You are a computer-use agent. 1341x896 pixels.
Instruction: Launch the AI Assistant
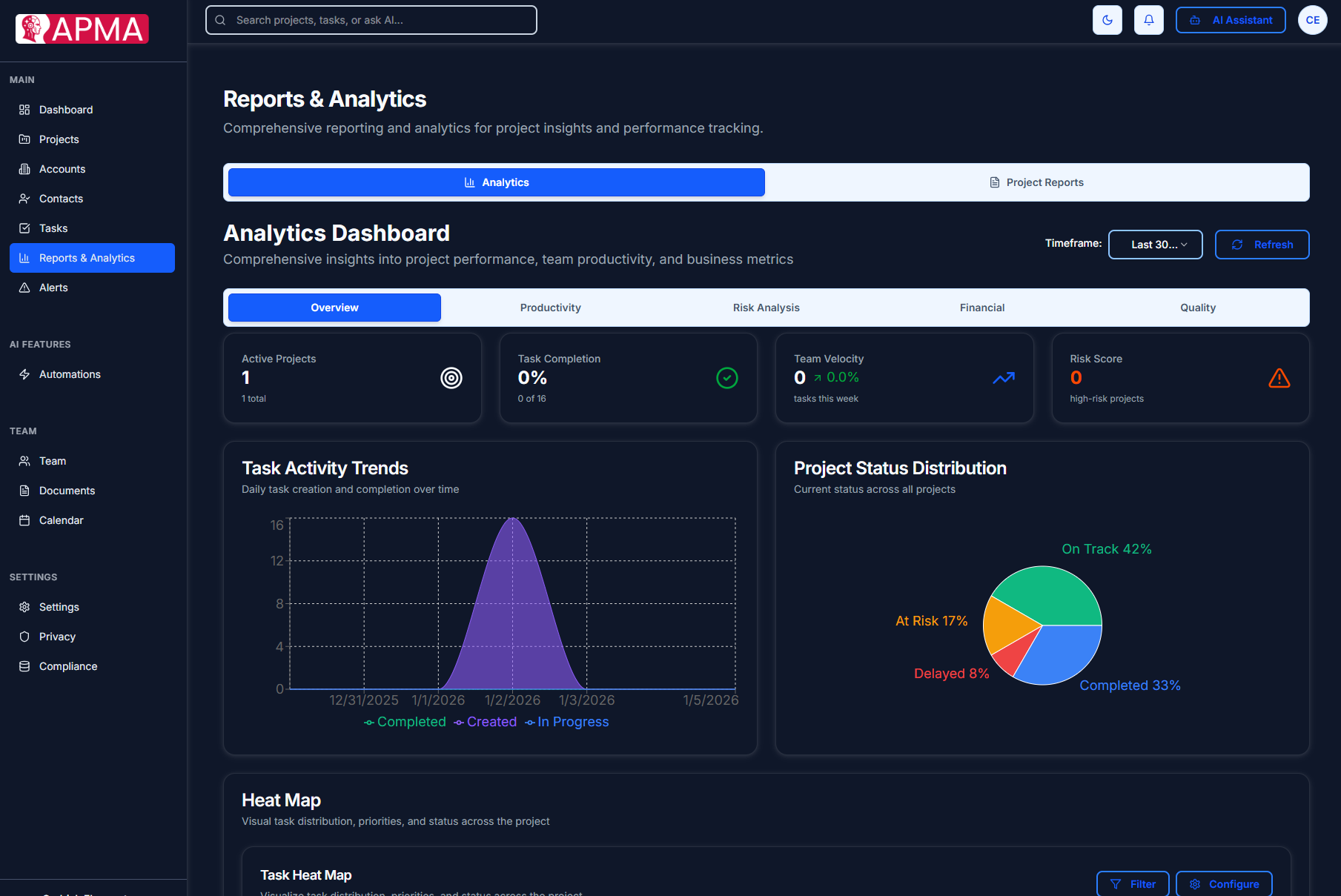tap(1230, 20)
